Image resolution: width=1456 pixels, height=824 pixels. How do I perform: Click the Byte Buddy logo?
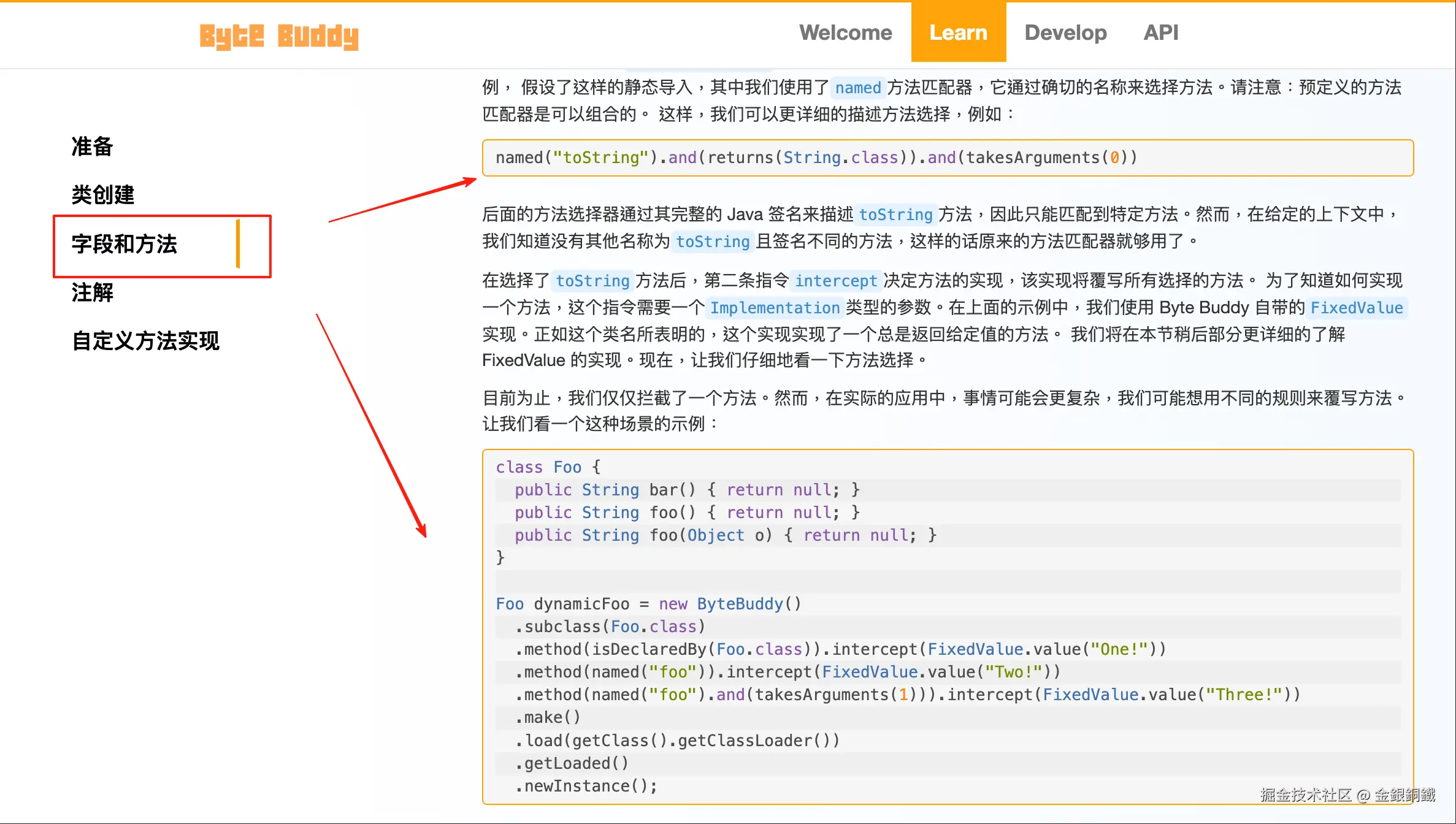point(279,36)
